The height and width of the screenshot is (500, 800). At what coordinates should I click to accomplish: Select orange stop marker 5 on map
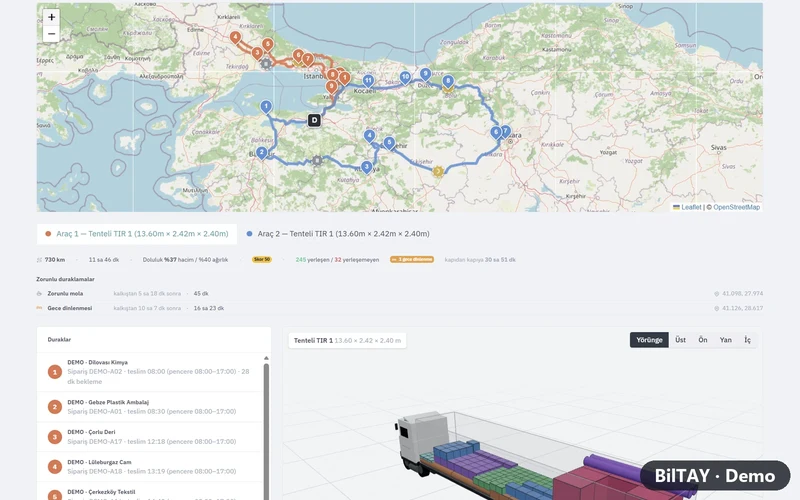click(x=267, y=45)
